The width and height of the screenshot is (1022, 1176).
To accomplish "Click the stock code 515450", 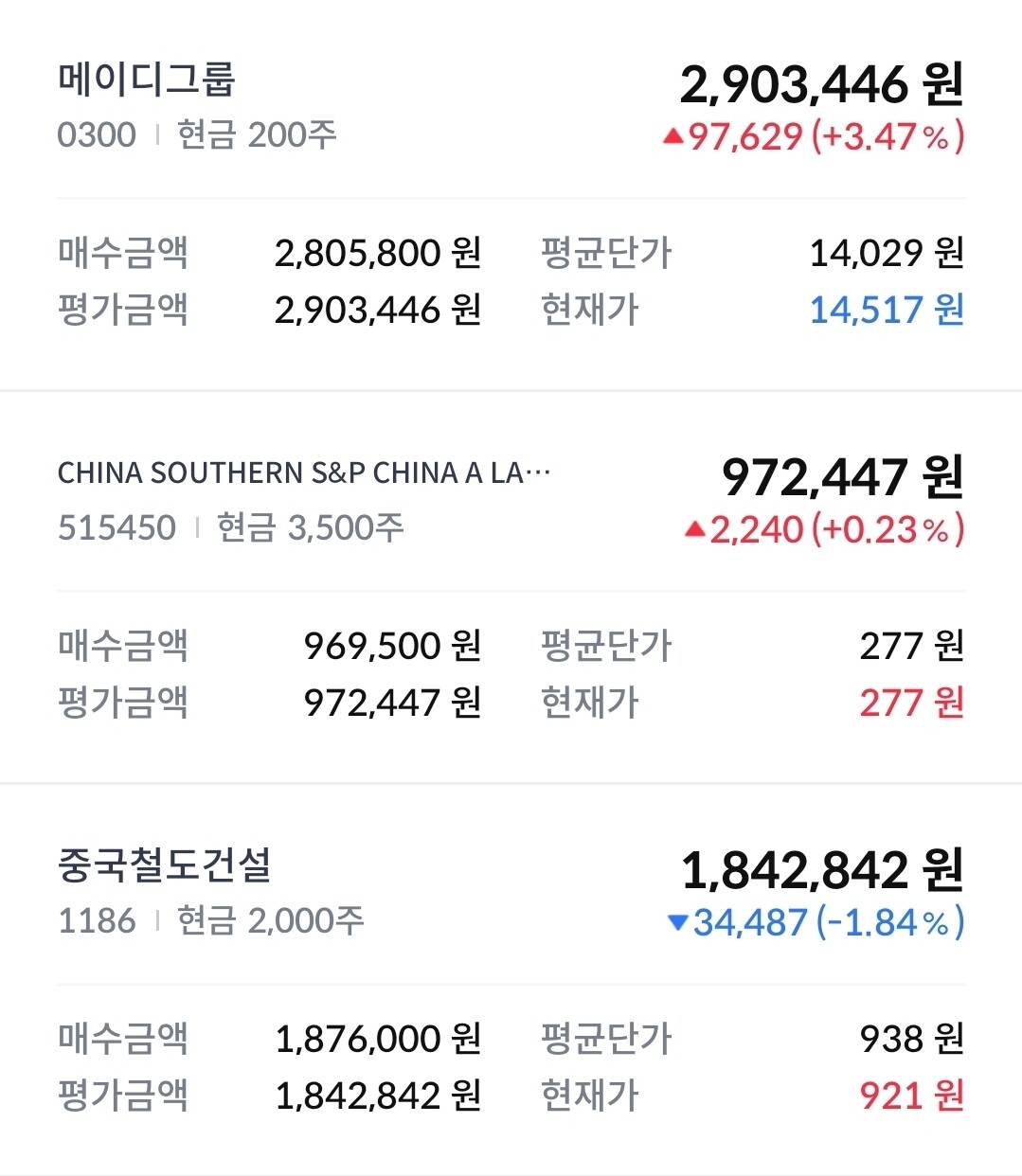I will click(x=117, y=527).
